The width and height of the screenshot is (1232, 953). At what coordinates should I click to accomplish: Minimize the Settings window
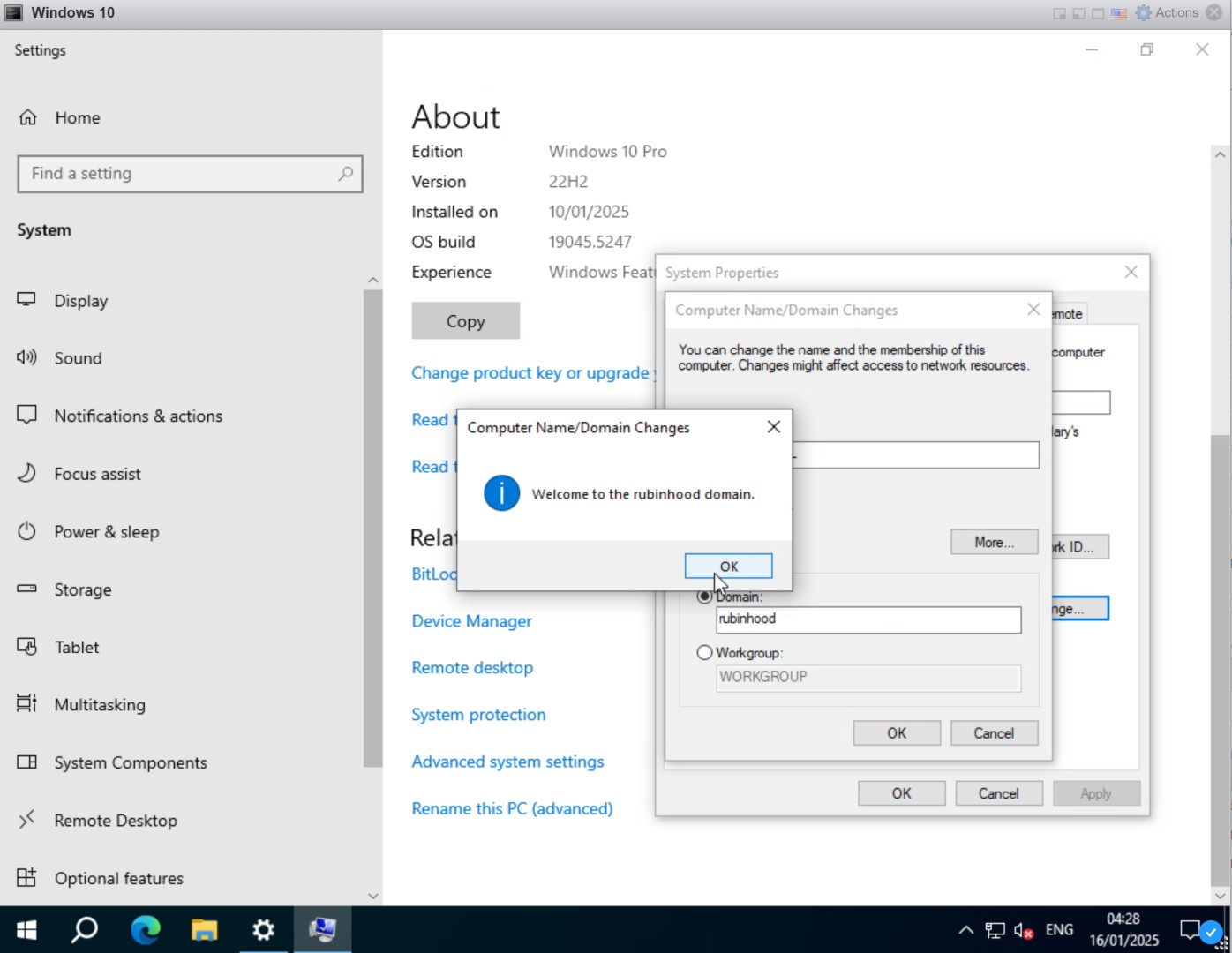(x=1092, y=49)
